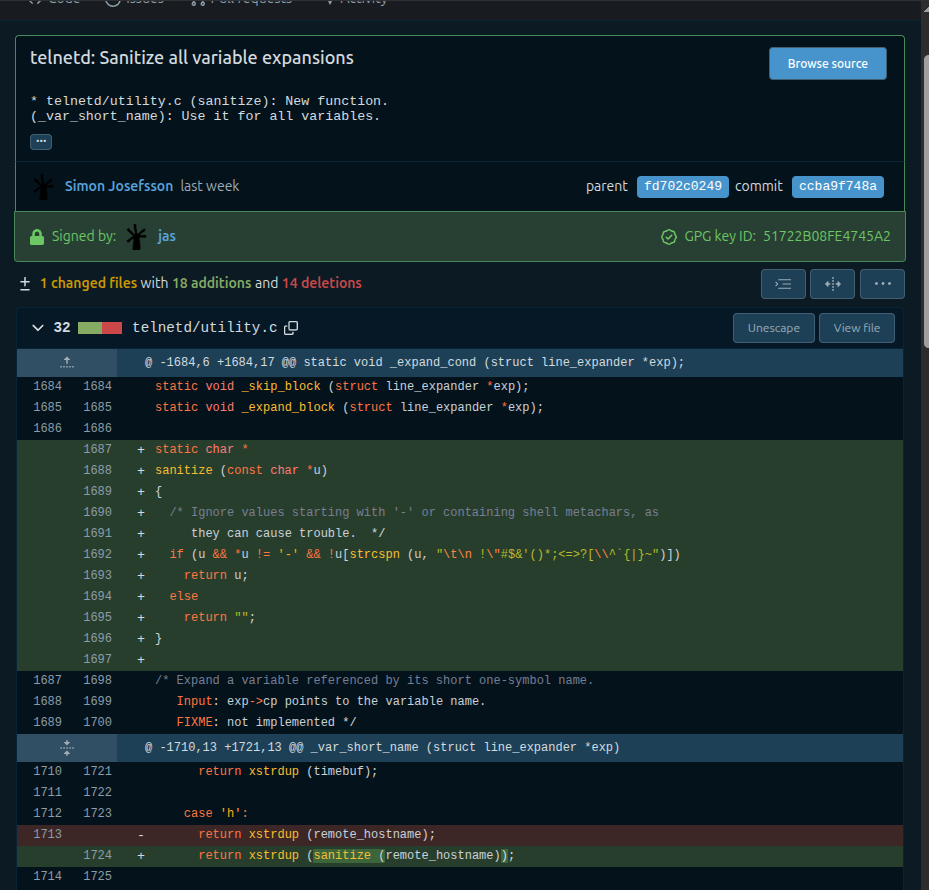
Task: Click the jas signer avatar
Action: 136,237
